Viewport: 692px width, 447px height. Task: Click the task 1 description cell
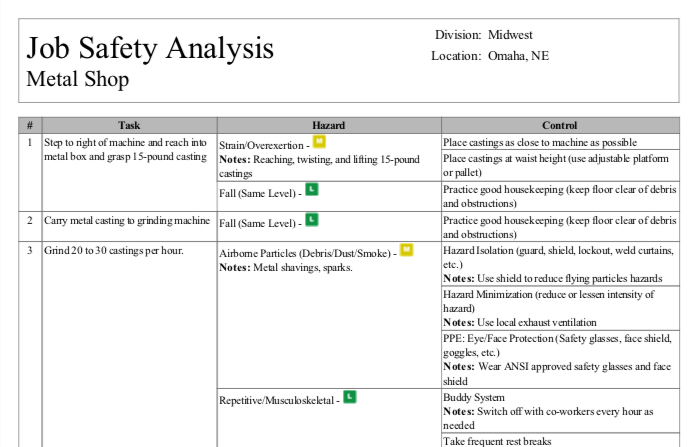[x=129, y=172]
